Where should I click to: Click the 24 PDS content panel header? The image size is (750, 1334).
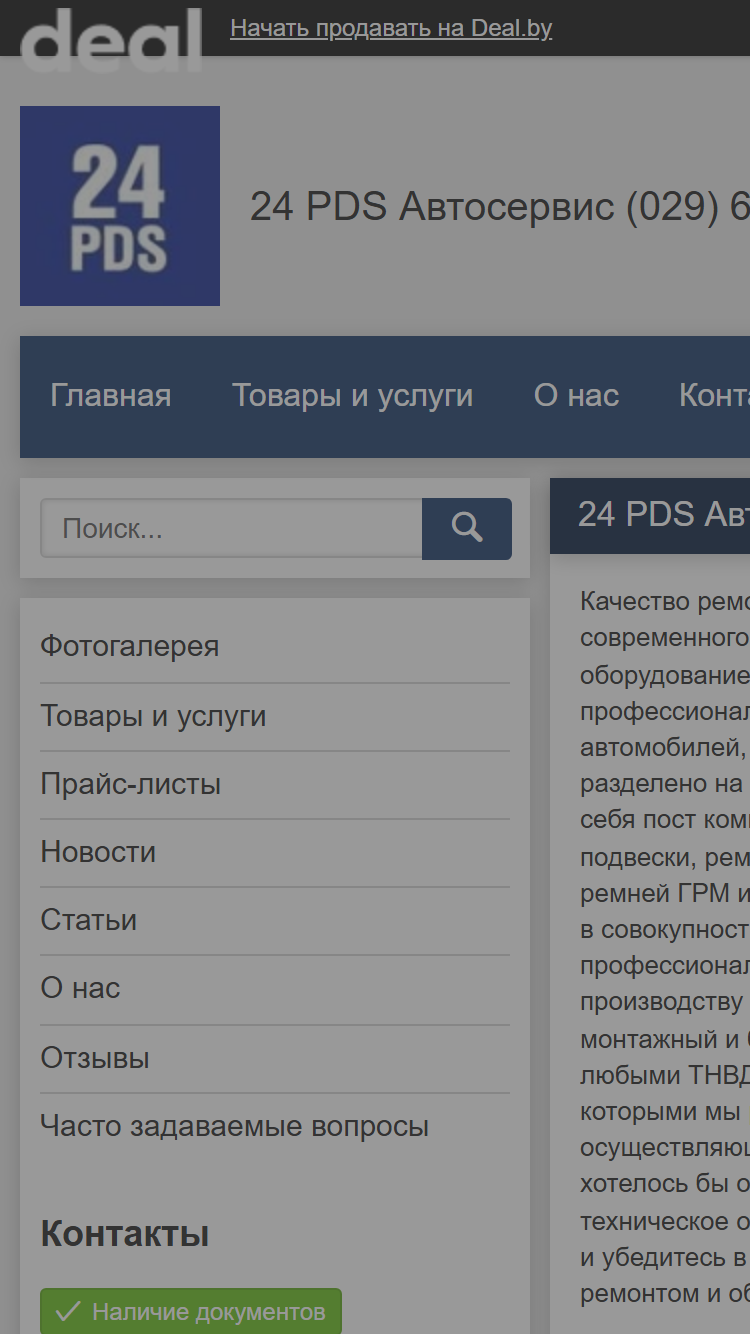(x=650, y=515)
